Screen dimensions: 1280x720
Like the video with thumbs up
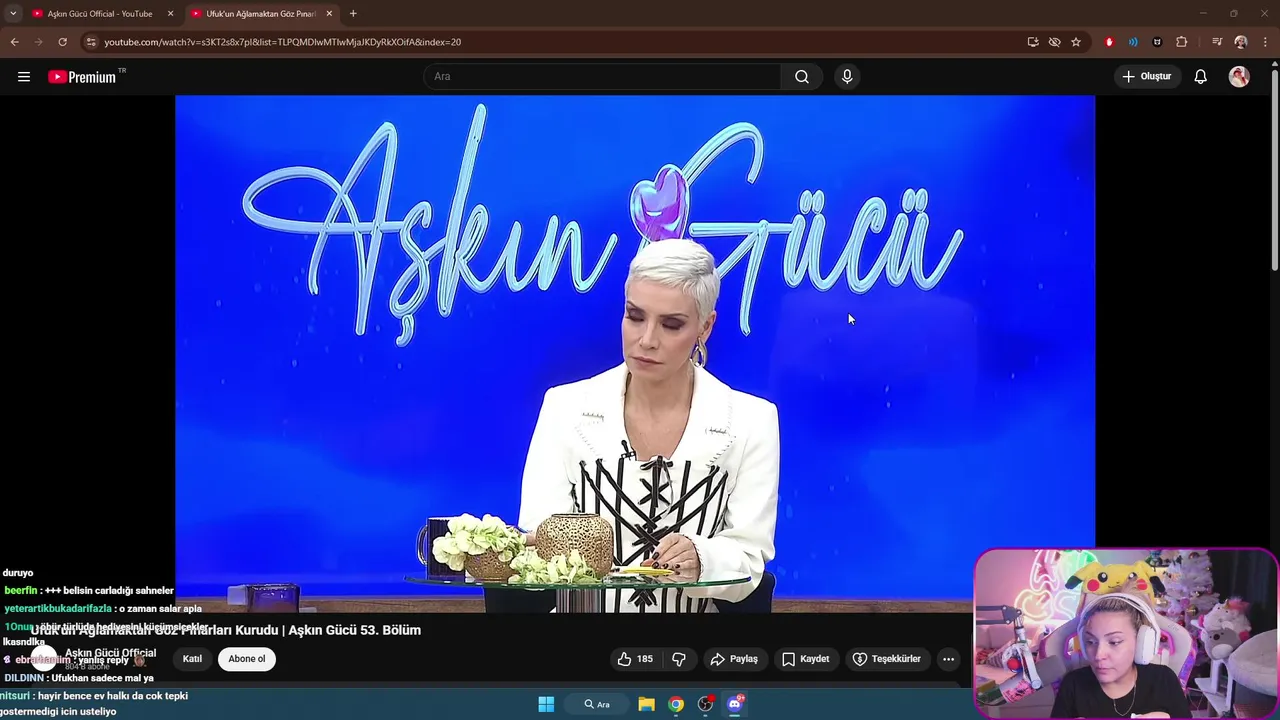(x=635, y=659)
